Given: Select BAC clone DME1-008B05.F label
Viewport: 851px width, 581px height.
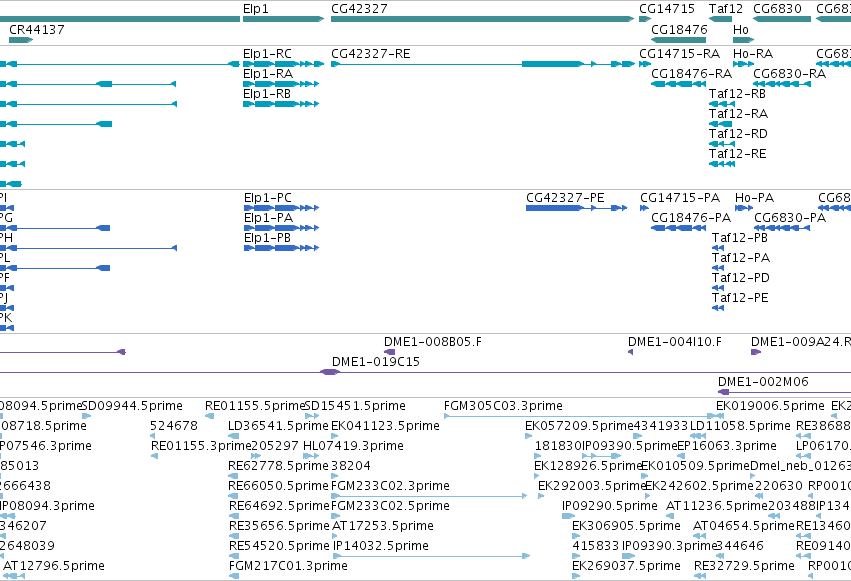Looking at the screenshot, I should coord(433,342).
